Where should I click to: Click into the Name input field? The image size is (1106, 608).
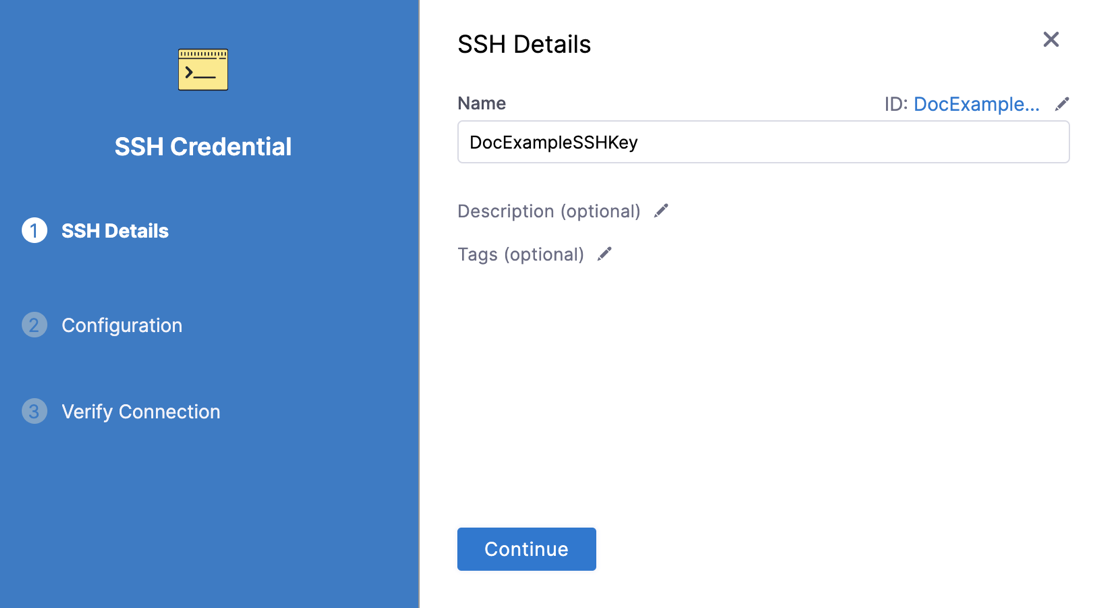[763, 142]
